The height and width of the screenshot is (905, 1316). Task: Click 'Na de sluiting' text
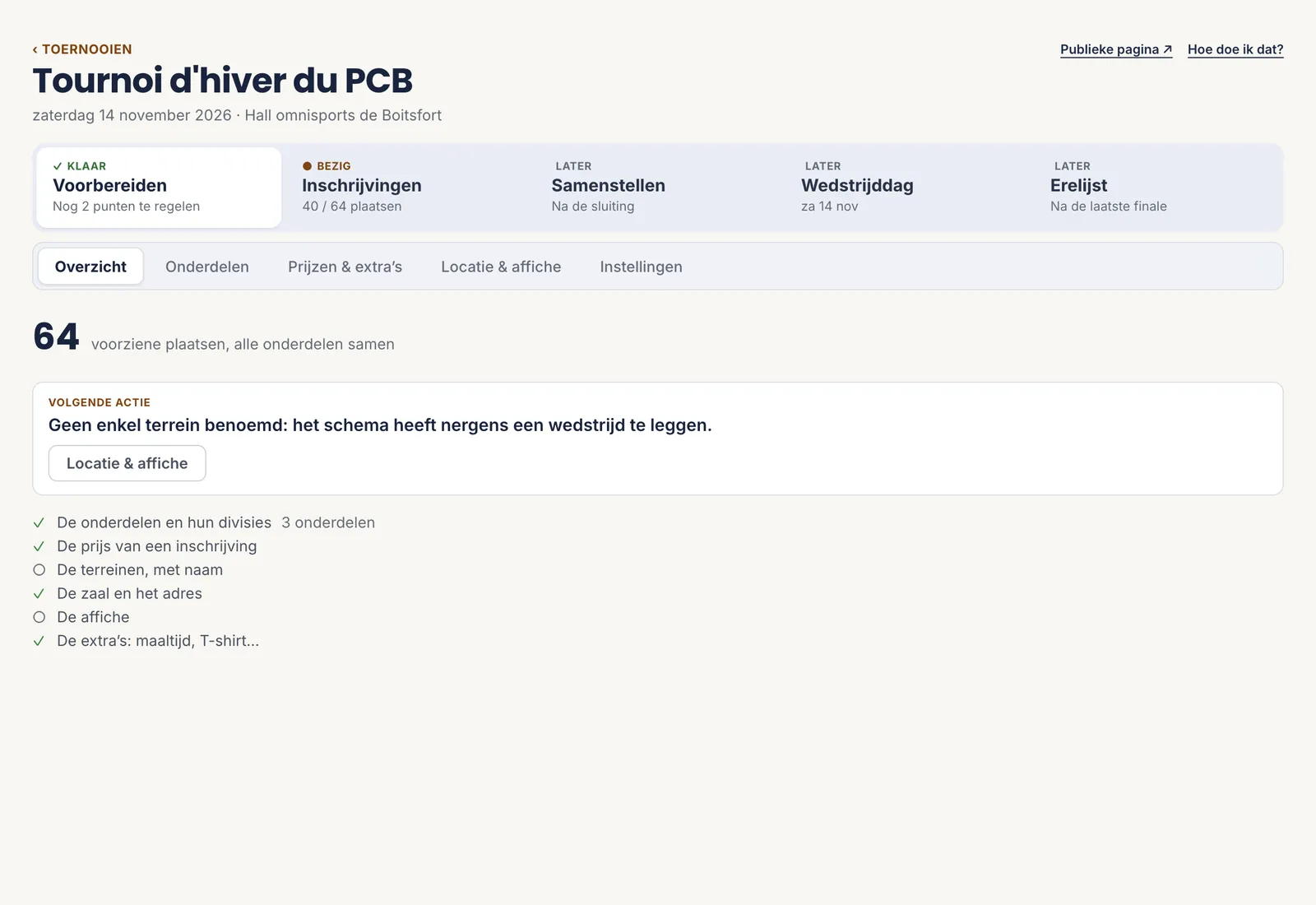coord(593,207)
